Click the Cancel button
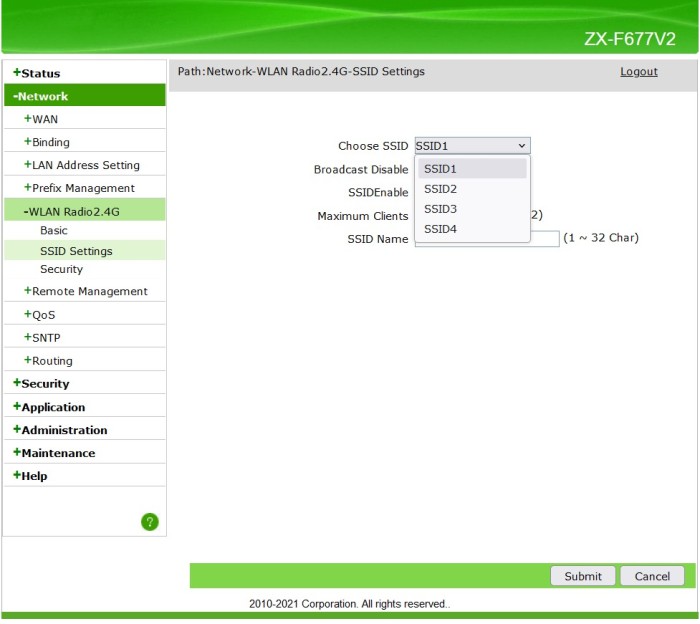Image resolution: width=700 pixels, height=624 pixels. (652, 576)
